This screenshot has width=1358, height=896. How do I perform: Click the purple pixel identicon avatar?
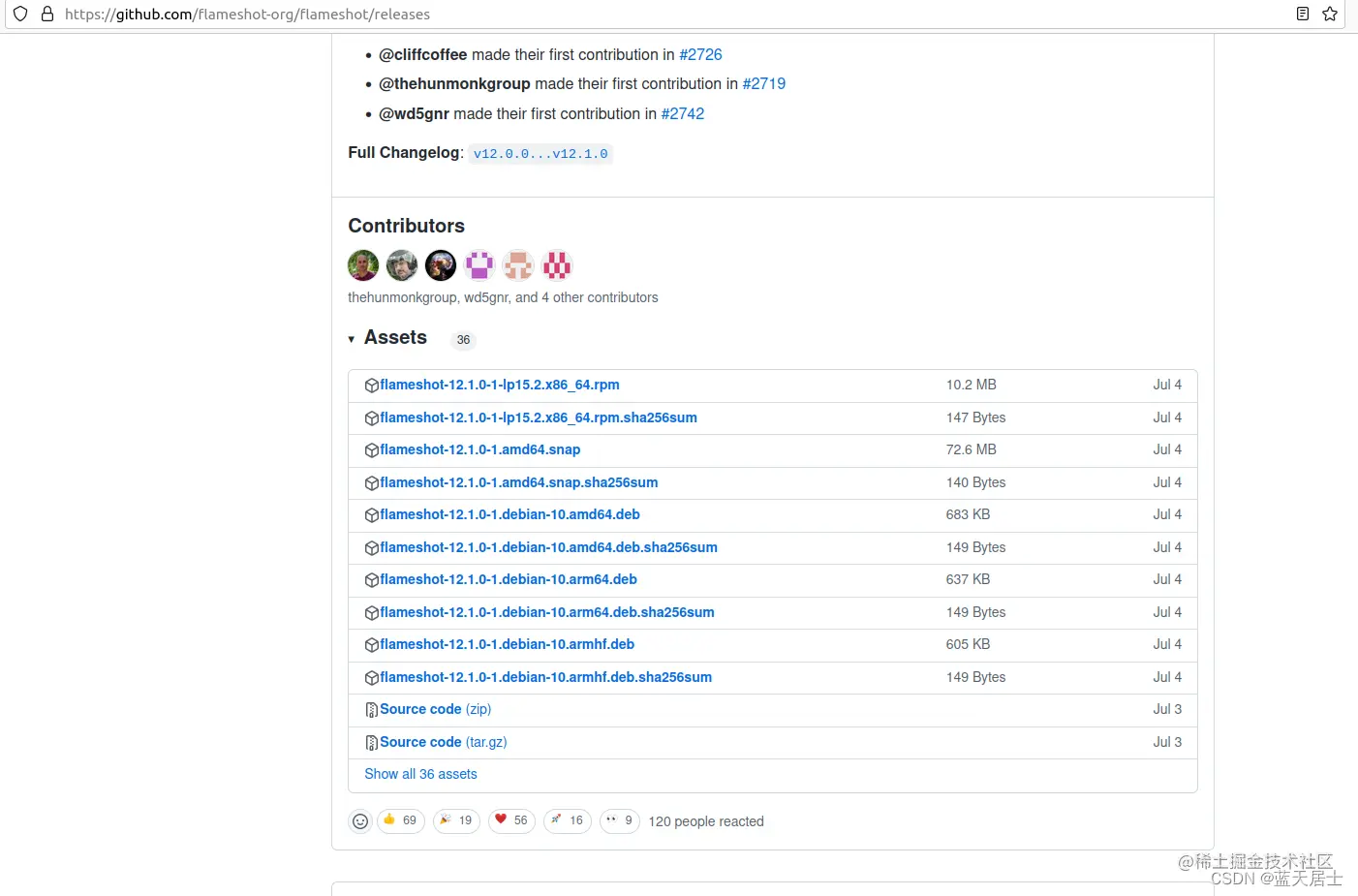[x=479, y=265]
